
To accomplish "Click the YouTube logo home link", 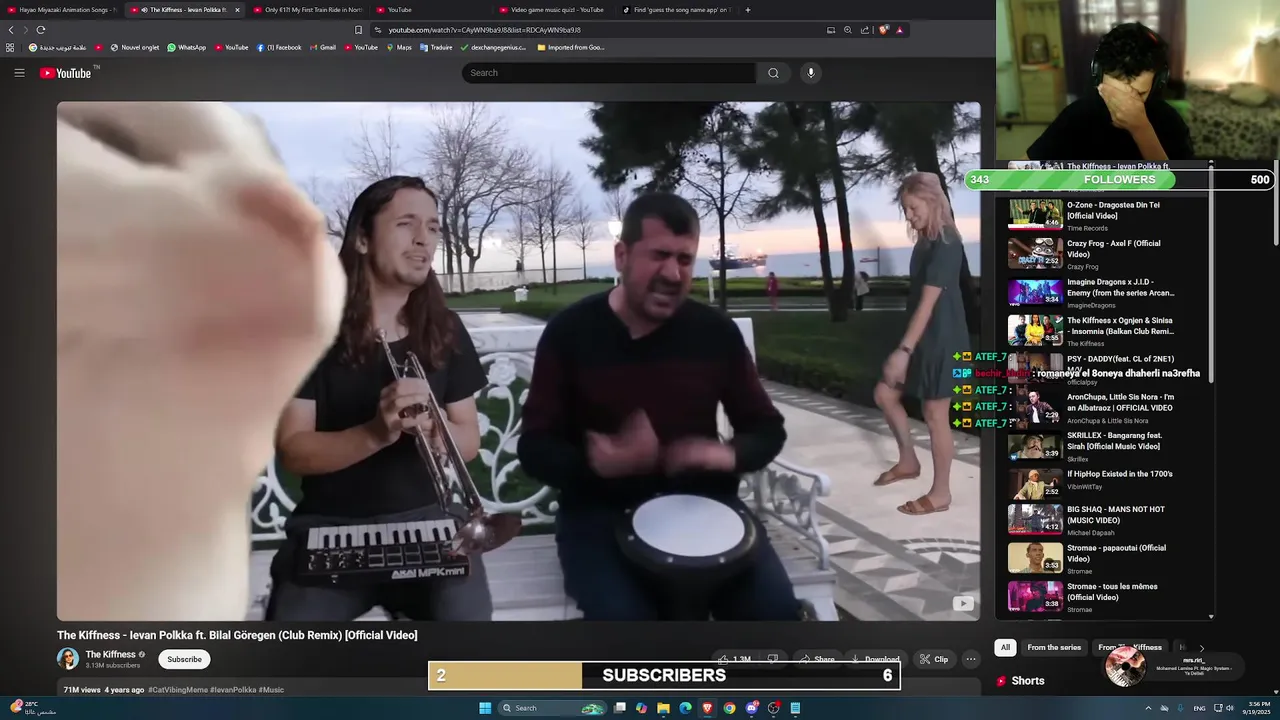I will pyautogui.click(x=66, y=73).
